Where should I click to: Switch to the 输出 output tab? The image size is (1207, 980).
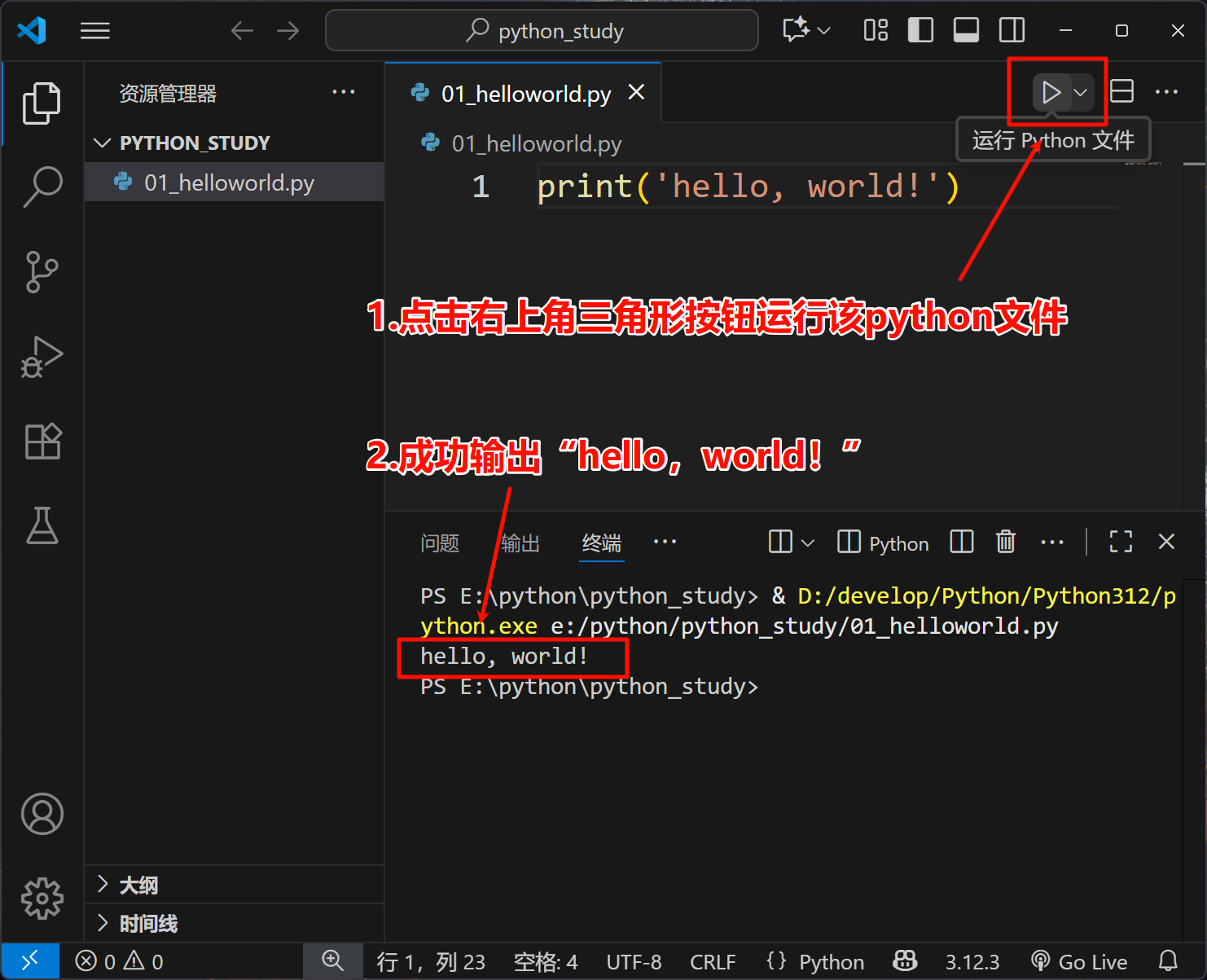coord(520,543)
